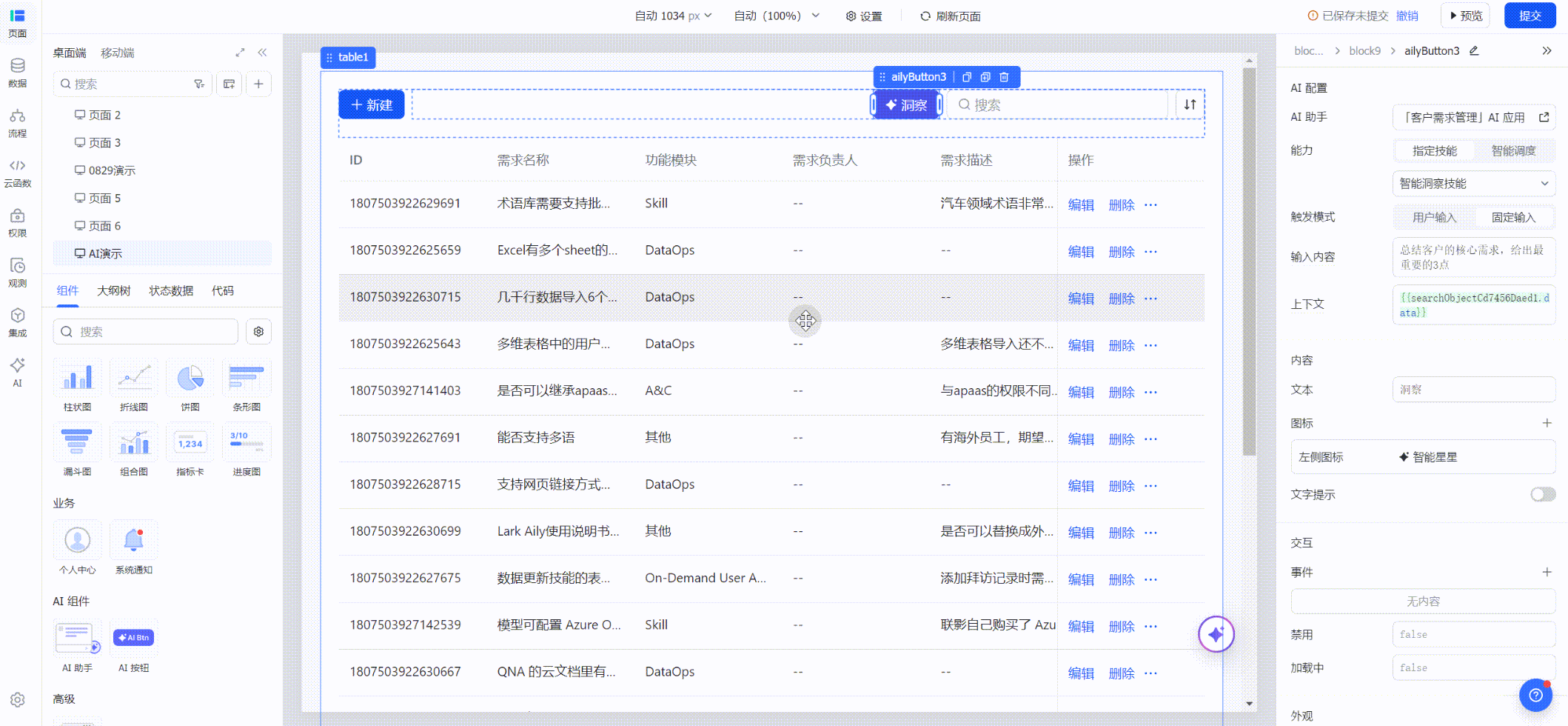Viewport: 1568px width, 726px height.
Task: Switch to the 组件 tab
Action: [67, 291]
